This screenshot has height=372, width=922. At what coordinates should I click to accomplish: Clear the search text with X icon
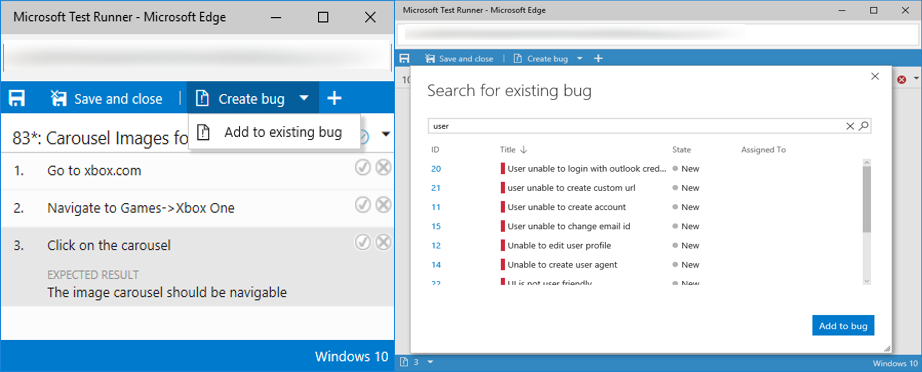click(850, 126)
